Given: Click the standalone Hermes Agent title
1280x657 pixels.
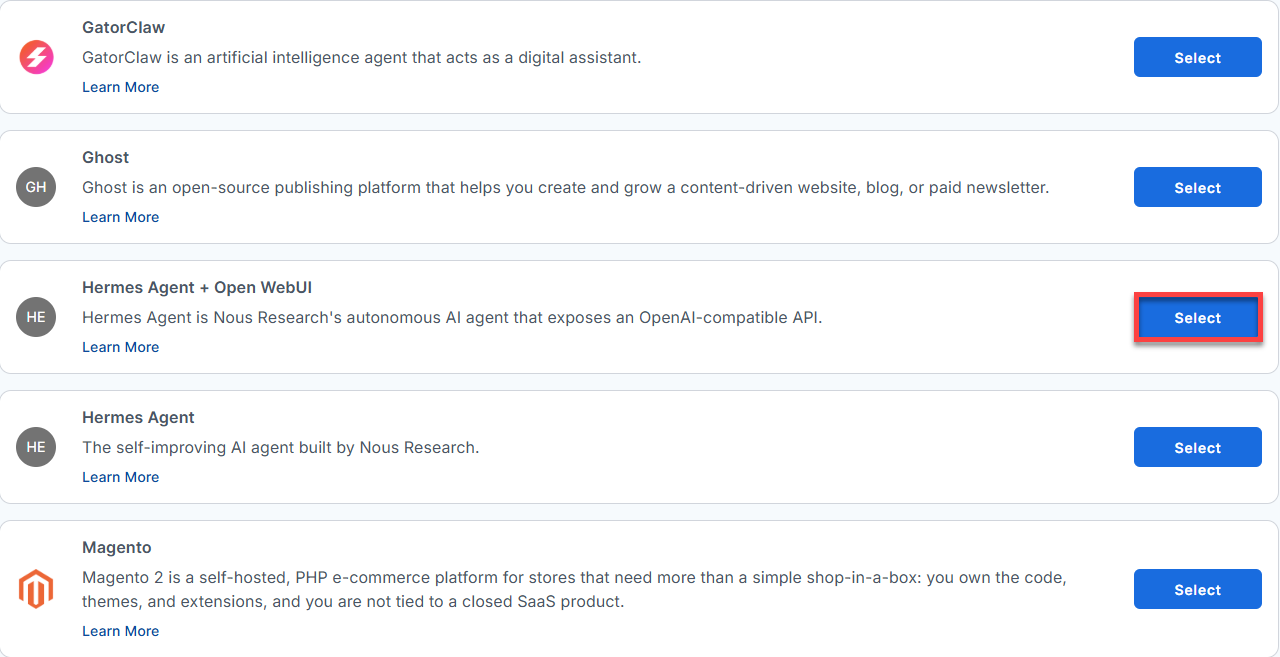Looking at the screenshot, I should pyautogui.click(x=138, y=417).
